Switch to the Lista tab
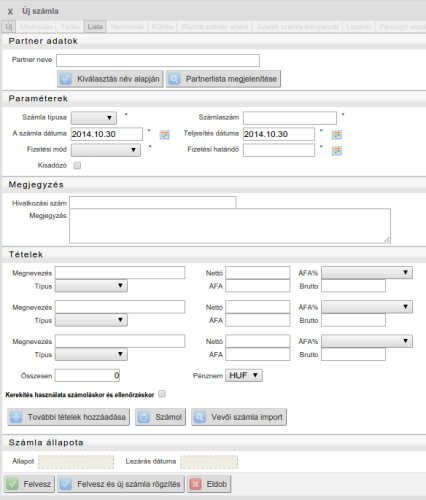This screenshot has width=426, height=500. [x=95, y=27]
